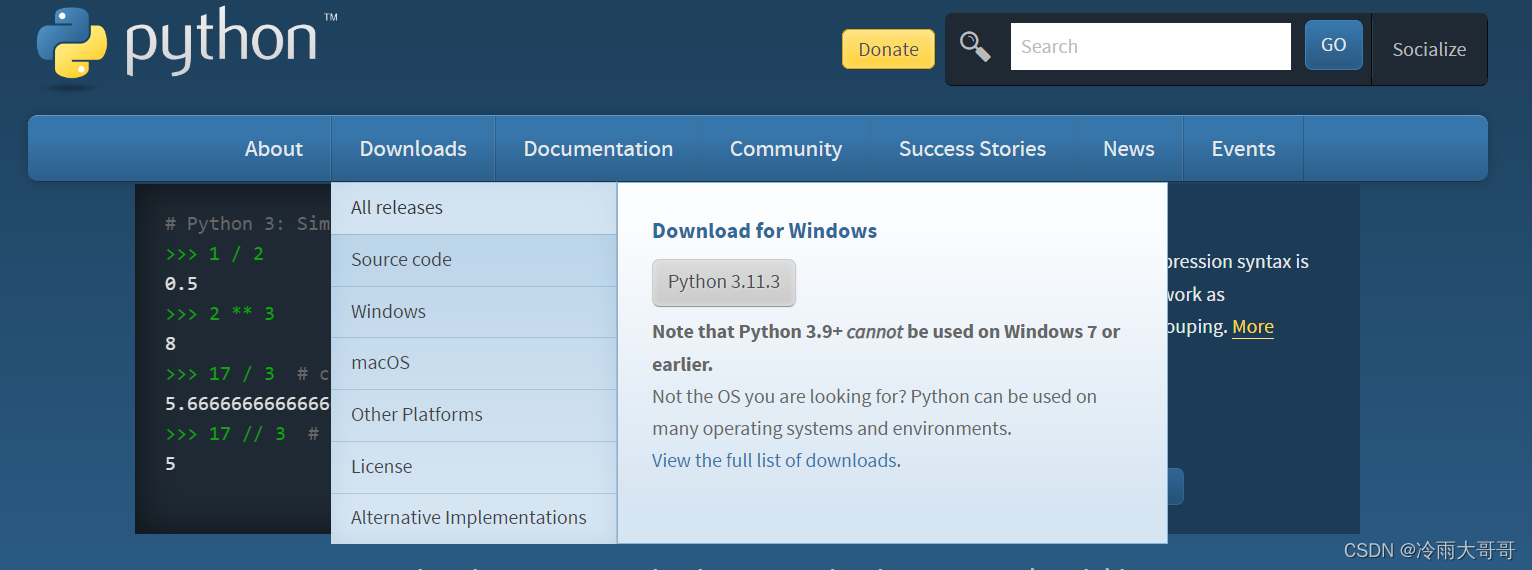The width and height of the screenshot is (1532, 570).
Task: Open the News section
Action: click(1128, 149)
